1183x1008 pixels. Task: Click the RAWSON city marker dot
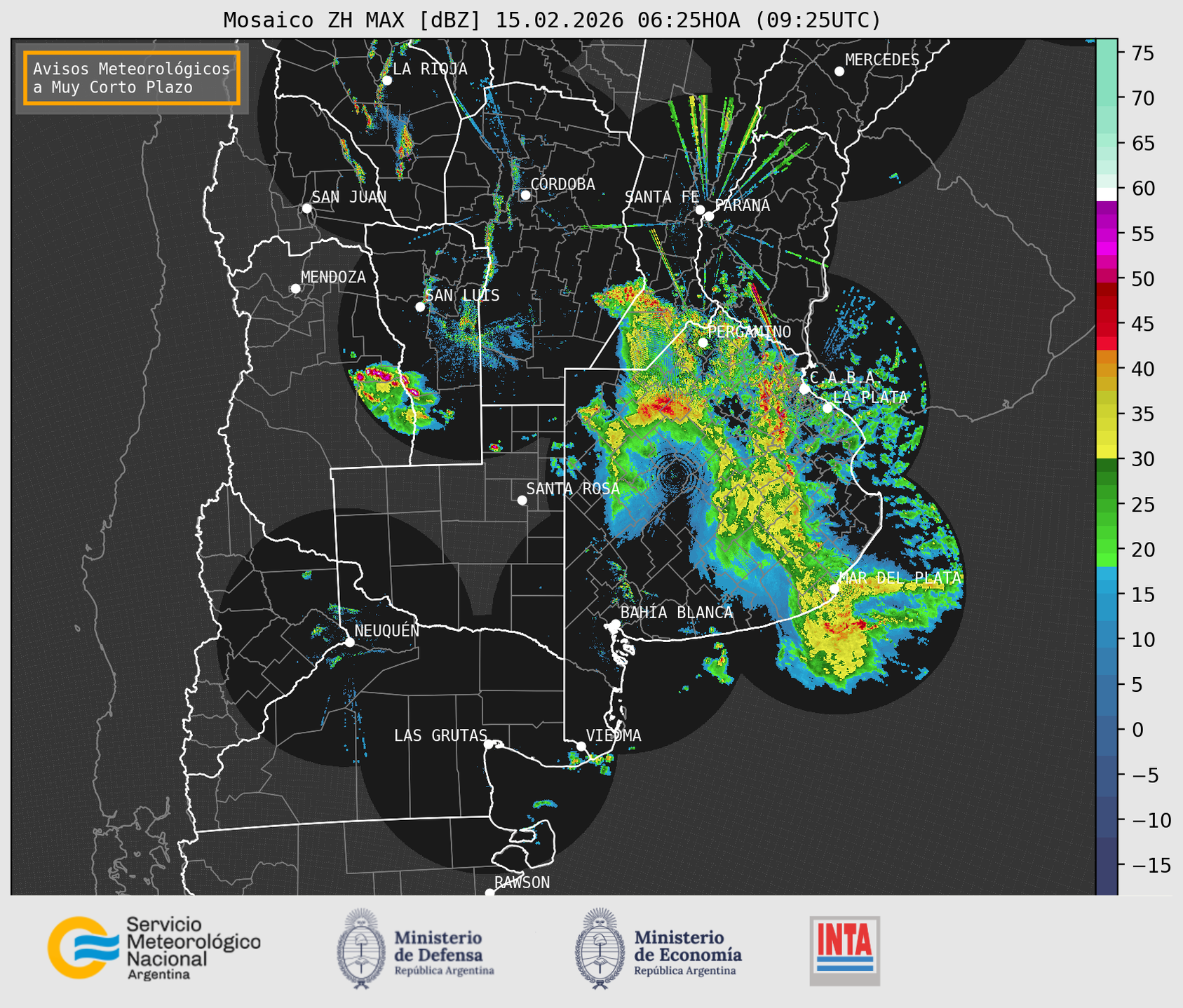(489, 893)
